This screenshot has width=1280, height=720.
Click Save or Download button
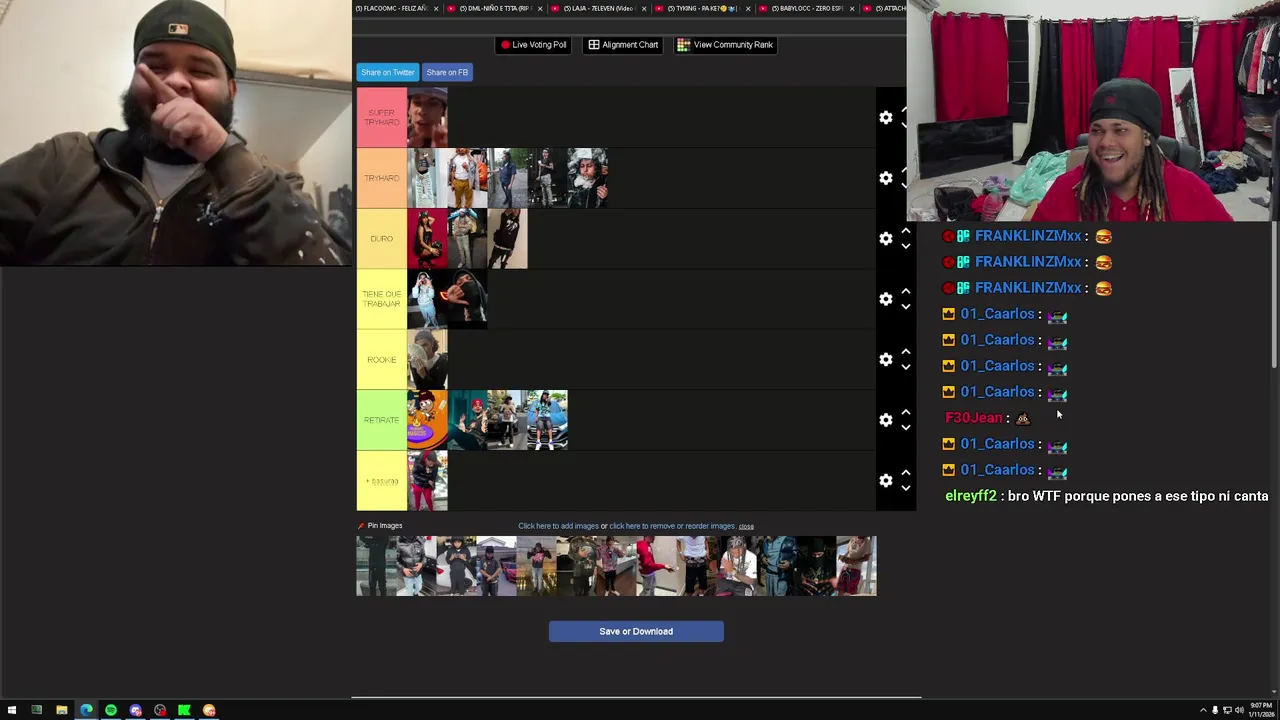(636, 631)
